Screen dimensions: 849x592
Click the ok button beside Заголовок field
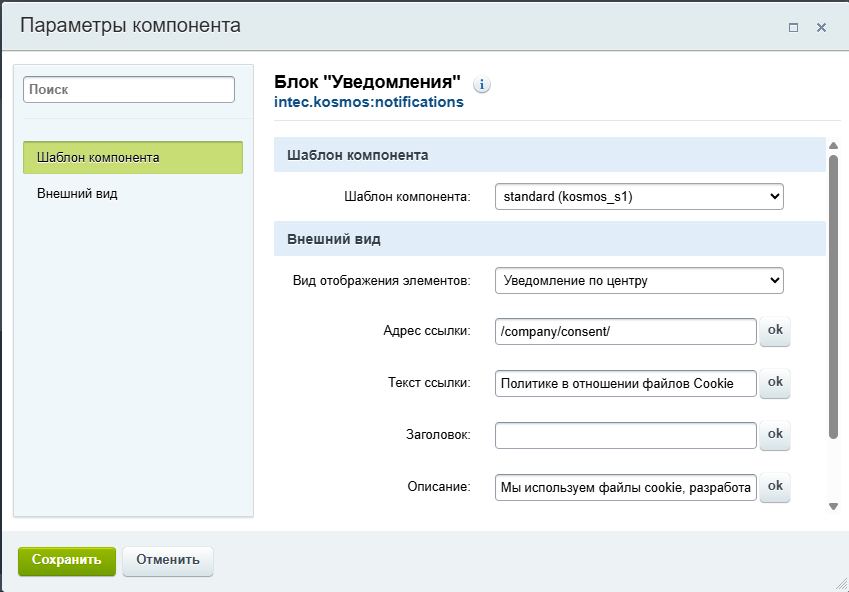pos(775,435)
